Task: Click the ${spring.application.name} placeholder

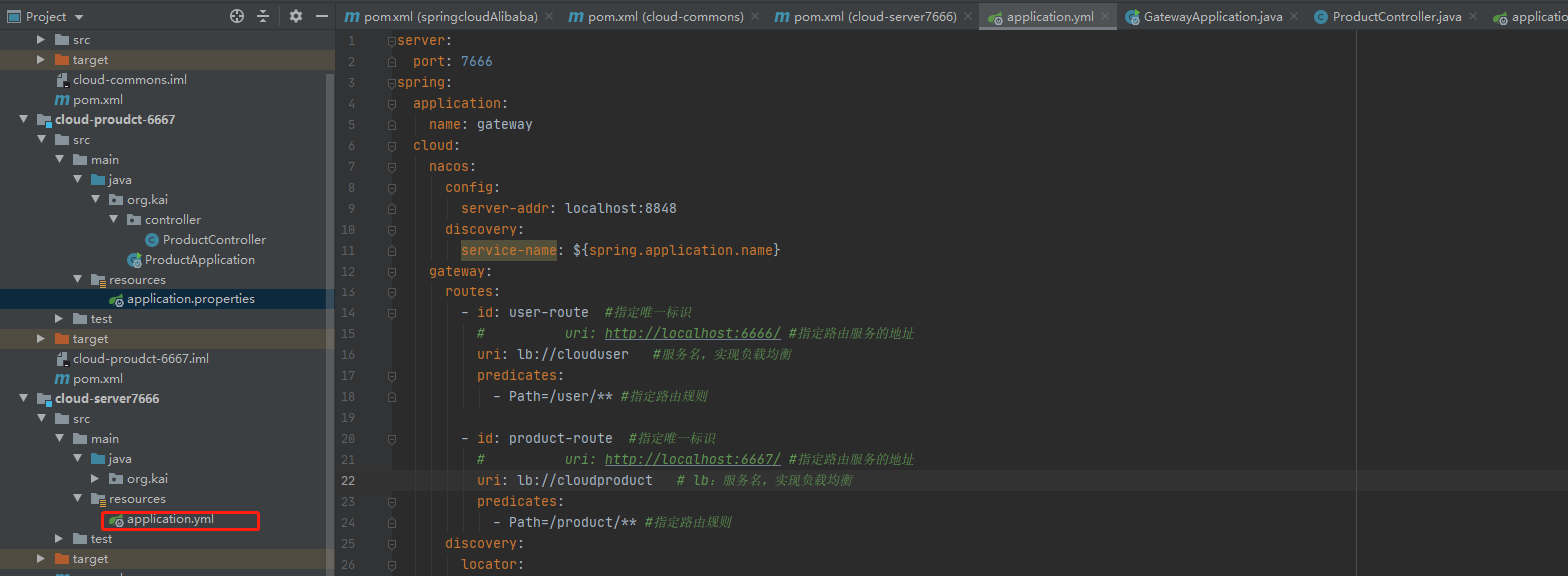Action: pos(677,250)
